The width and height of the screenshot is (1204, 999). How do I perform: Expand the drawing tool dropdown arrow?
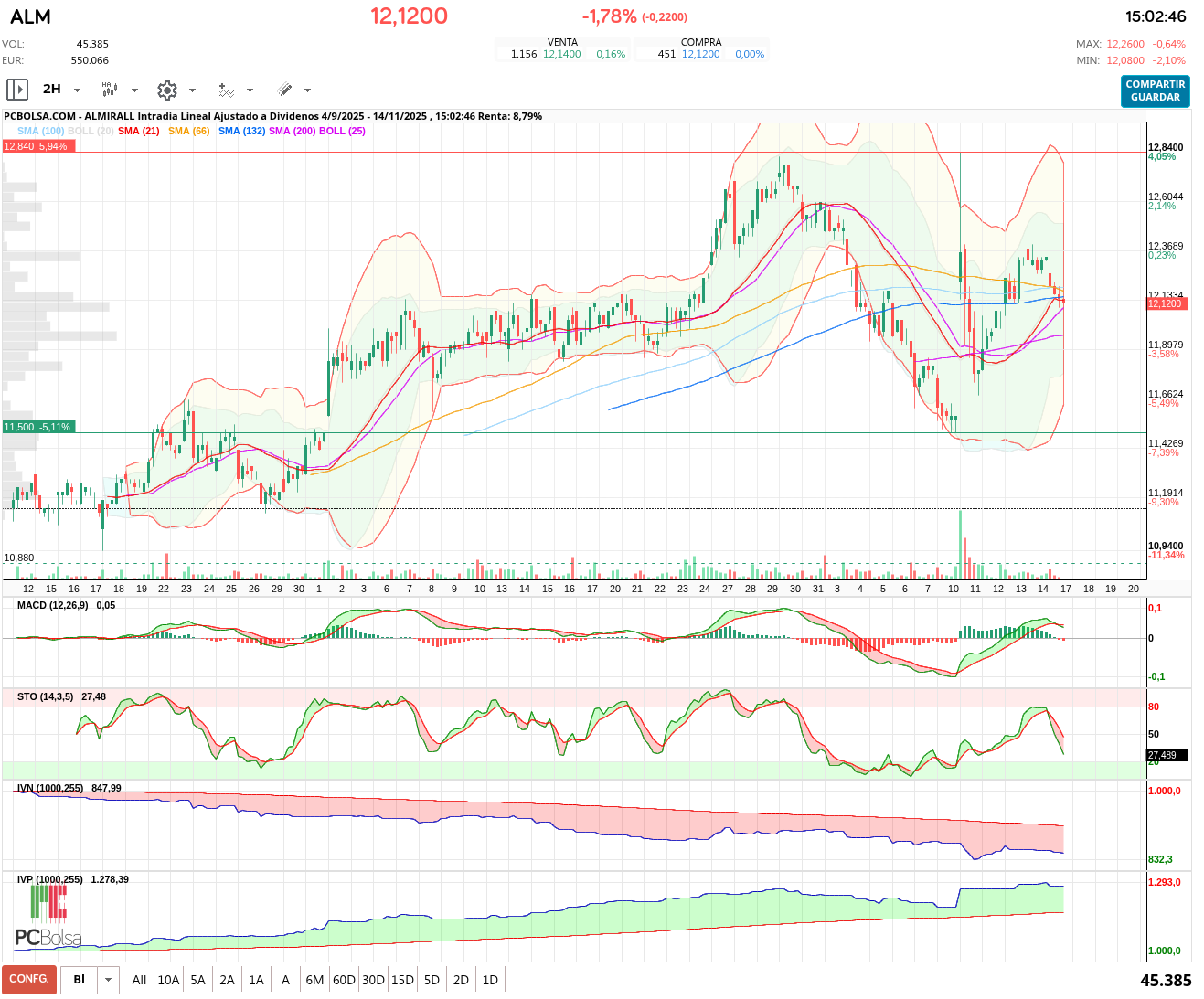point(306,90)
